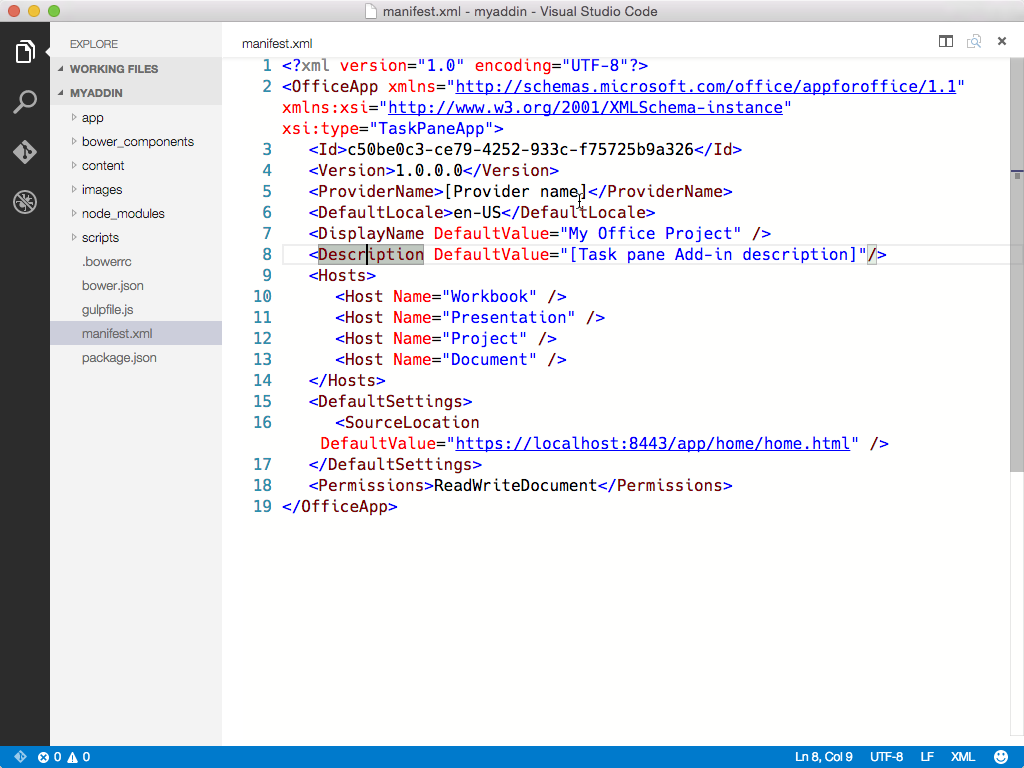Open the Search view in activity bar

(25, 102)
